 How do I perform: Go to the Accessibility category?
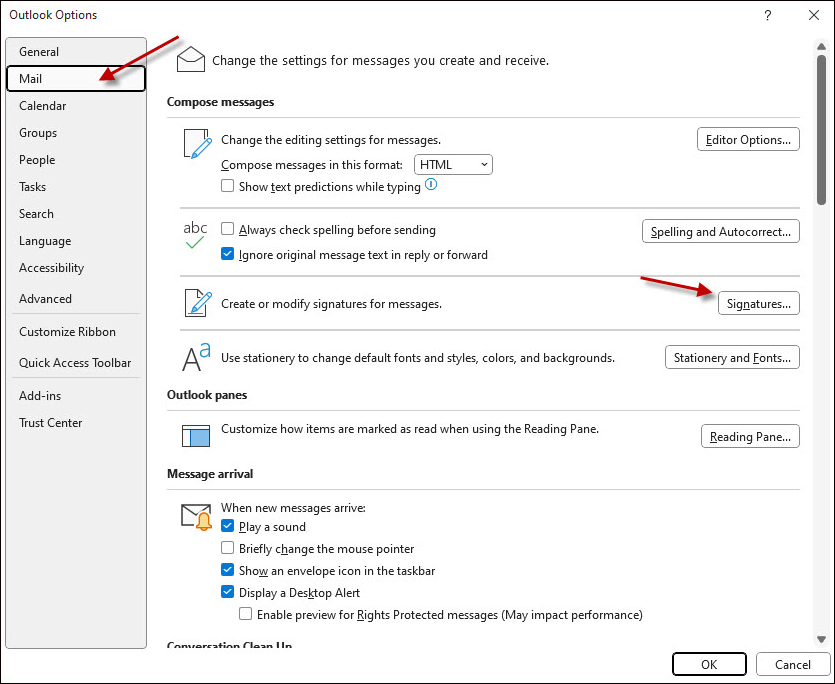tap(76, 268)
